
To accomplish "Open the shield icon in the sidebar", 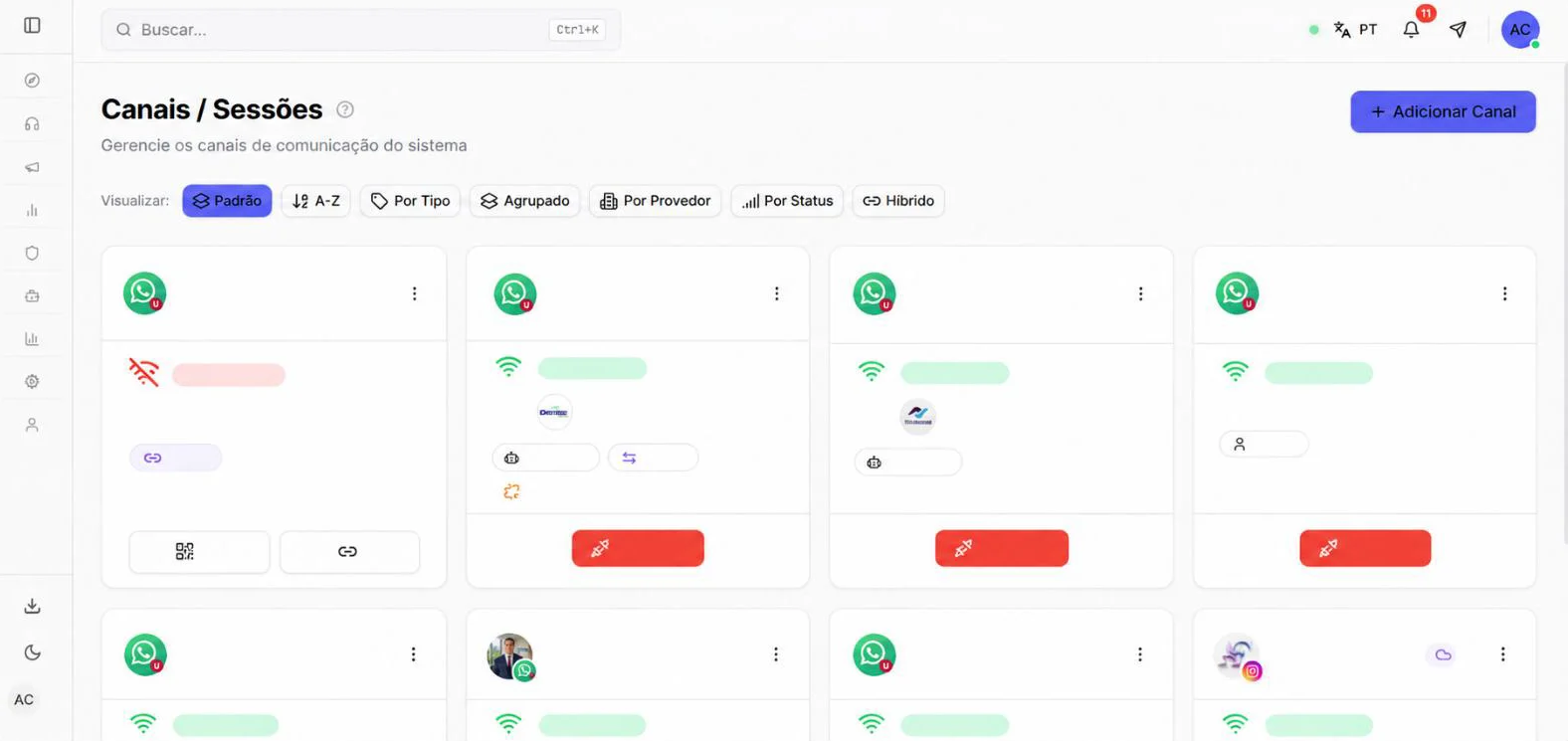I will 32,253.
